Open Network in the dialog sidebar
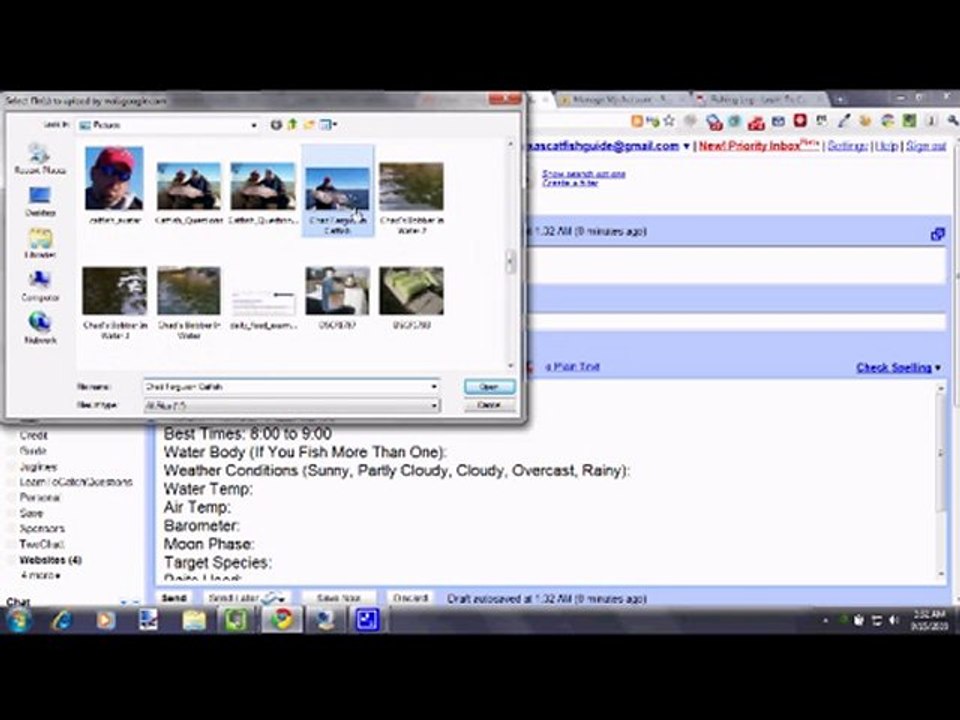960x720 pixels. pyautogui.click(x=39, y=329)
